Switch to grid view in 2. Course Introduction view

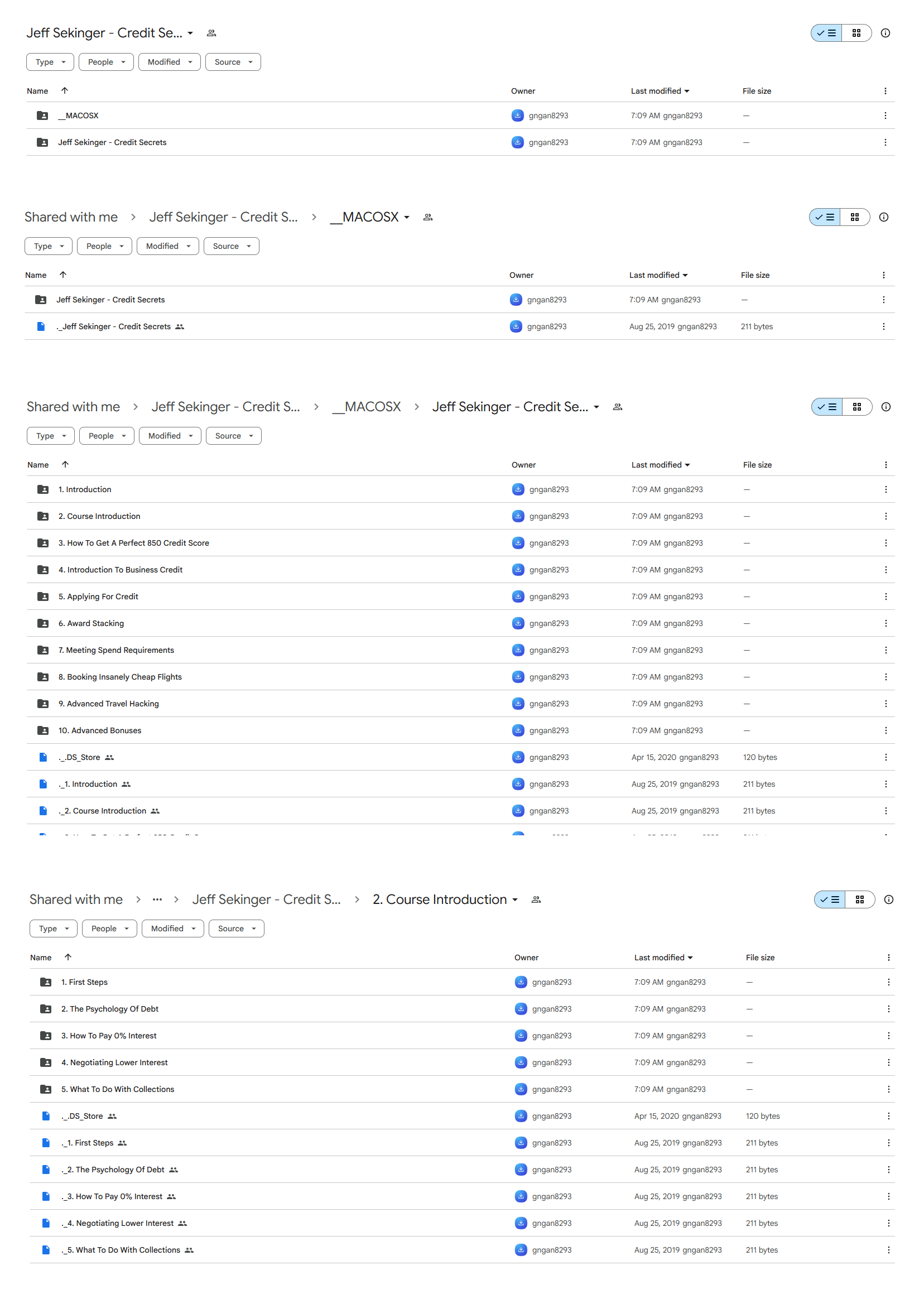tap(859, 899)
